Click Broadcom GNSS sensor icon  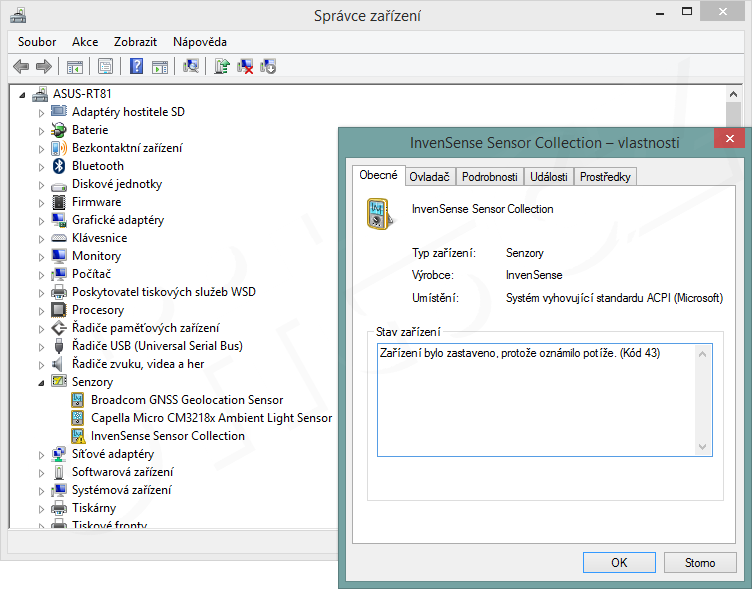(x=77, y=400)
